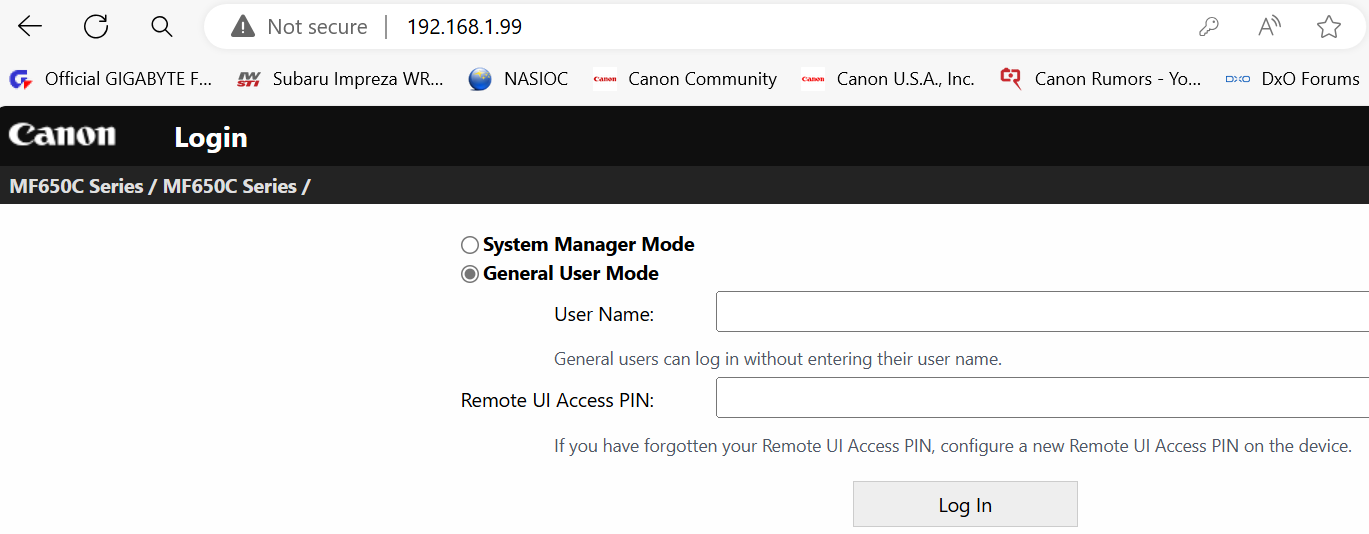Click the search magnifier icon

(162, 27)
